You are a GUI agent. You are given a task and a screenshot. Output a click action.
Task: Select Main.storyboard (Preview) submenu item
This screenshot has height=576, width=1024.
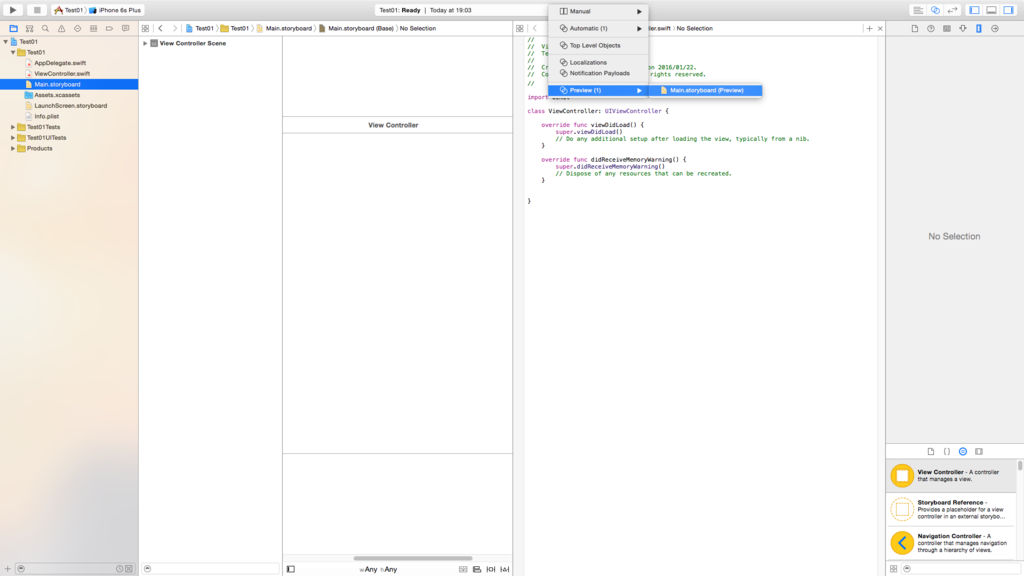(x=705, y=90)
